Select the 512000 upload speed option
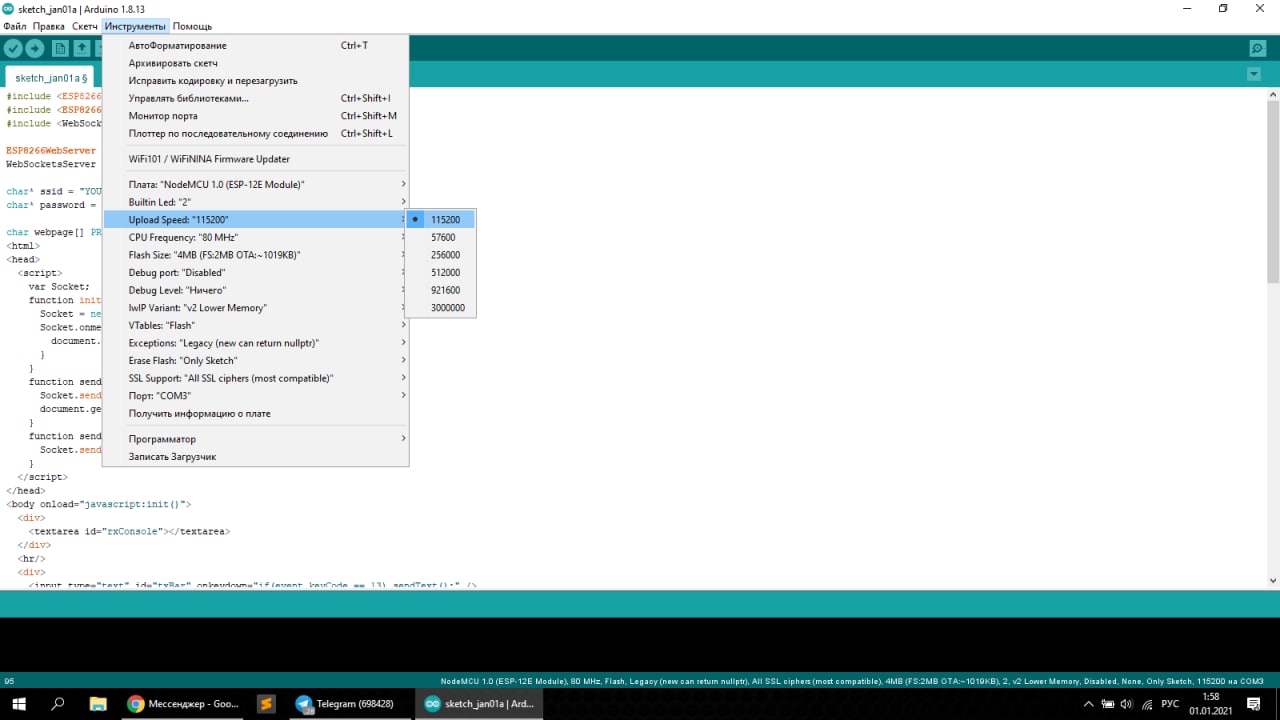The image size is (1280, 720). (441, 272)
